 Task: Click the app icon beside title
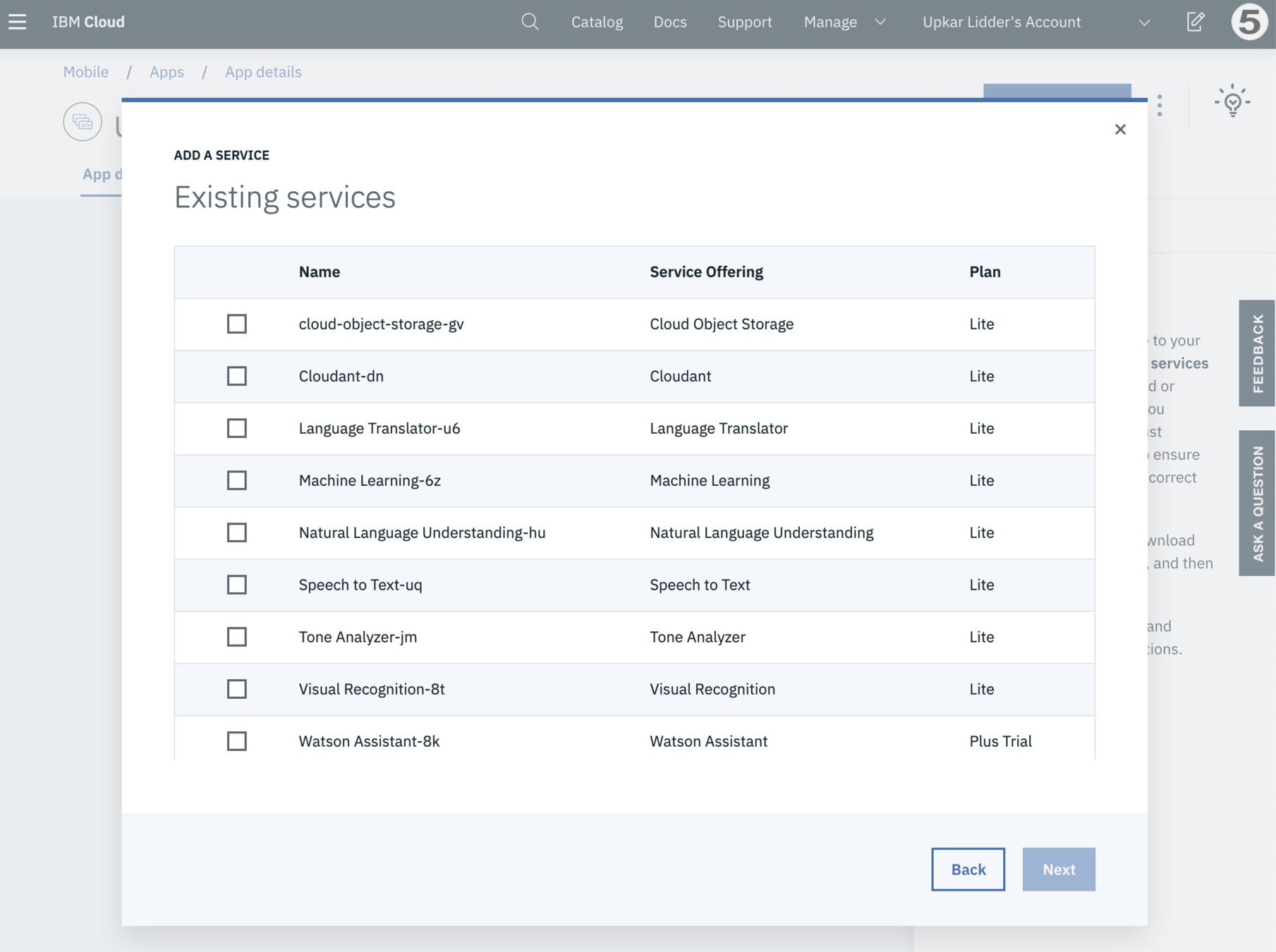[x=83, y=122]
